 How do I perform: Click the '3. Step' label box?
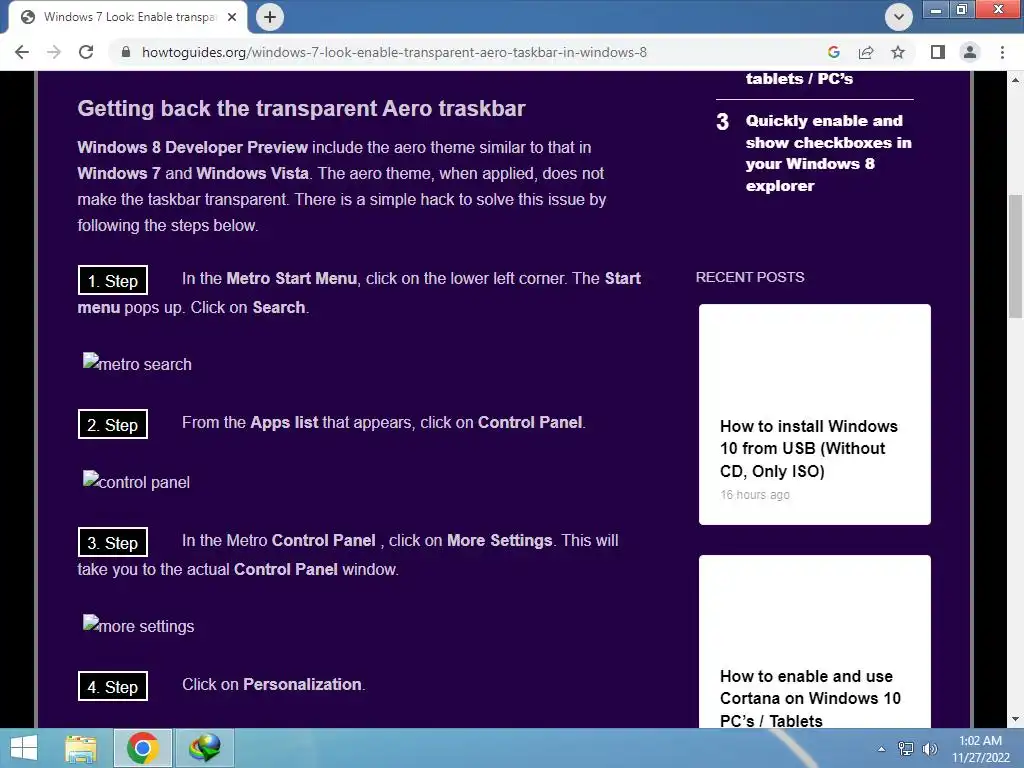113,543
